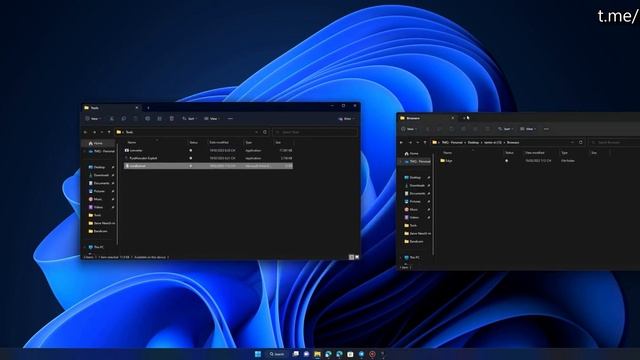Open Pictures in Tools window sidebar
This screenshot has height=360, width=640.
point(99,191)
